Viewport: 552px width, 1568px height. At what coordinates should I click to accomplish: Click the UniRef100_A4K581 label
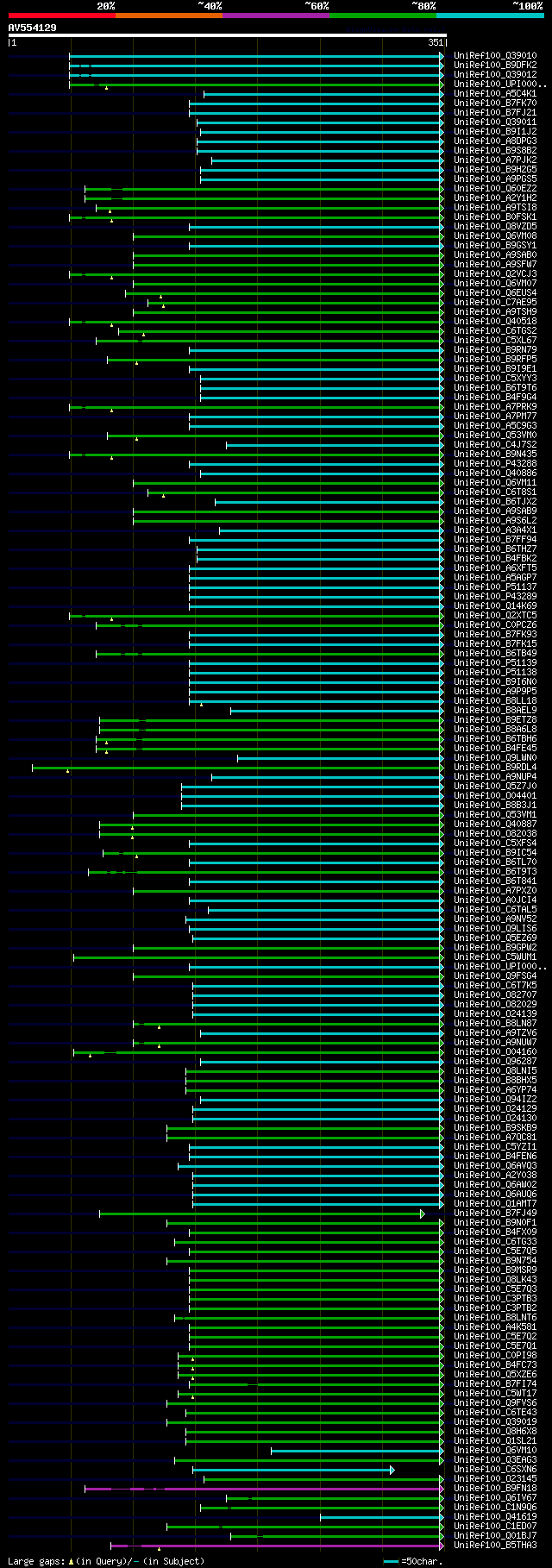[x=495, y=1327]
